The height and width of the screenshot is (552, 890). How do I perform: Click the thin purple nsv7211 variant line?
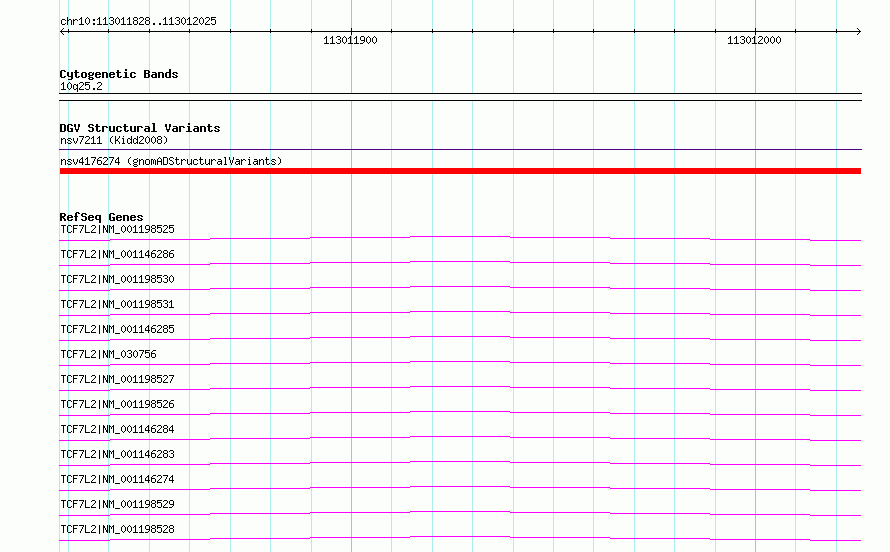pos(460,150)
